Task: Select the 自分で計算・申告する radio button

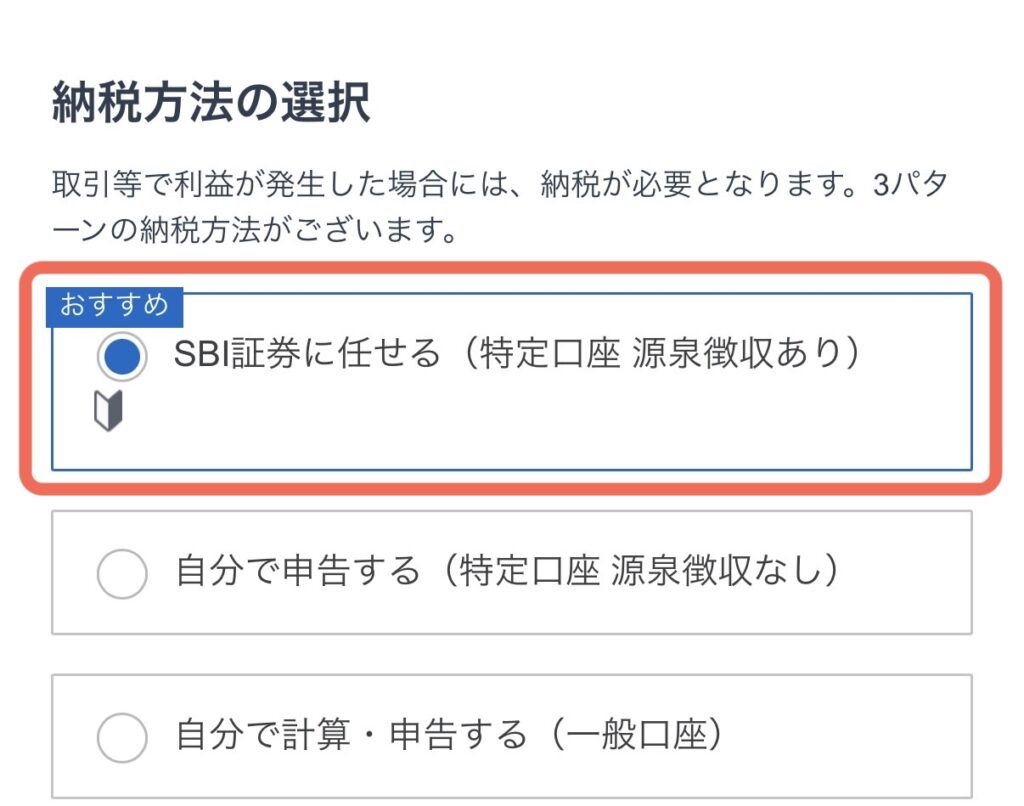Action: [122, 738]
